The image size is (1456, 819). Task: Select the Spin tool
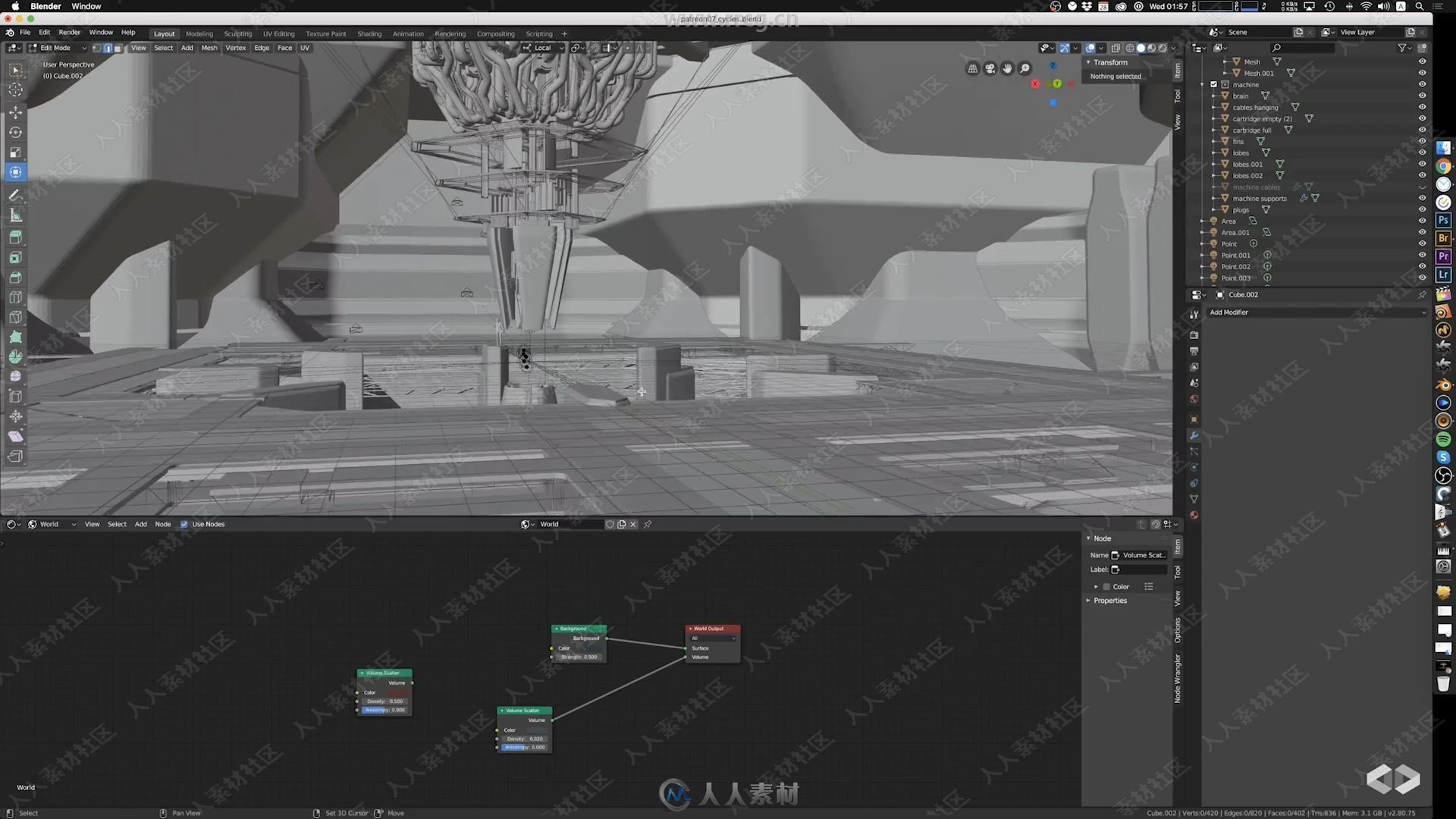pyautogui.click(x=15, y=356)
